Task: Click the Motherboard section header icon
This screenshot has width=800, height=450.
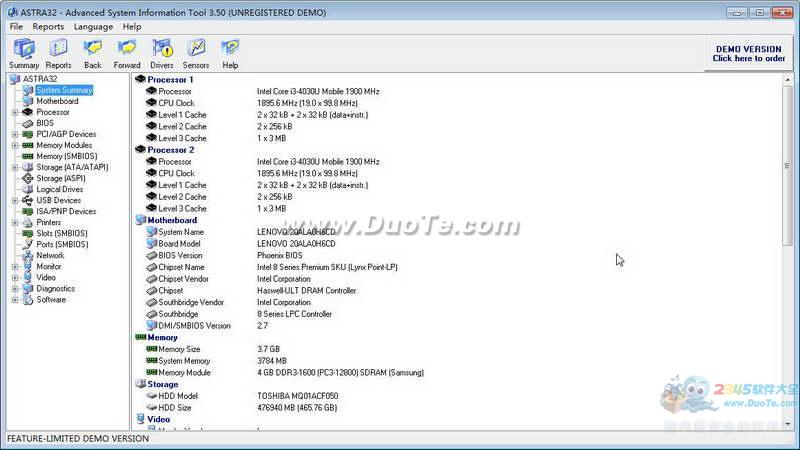Action: [140, 220]
